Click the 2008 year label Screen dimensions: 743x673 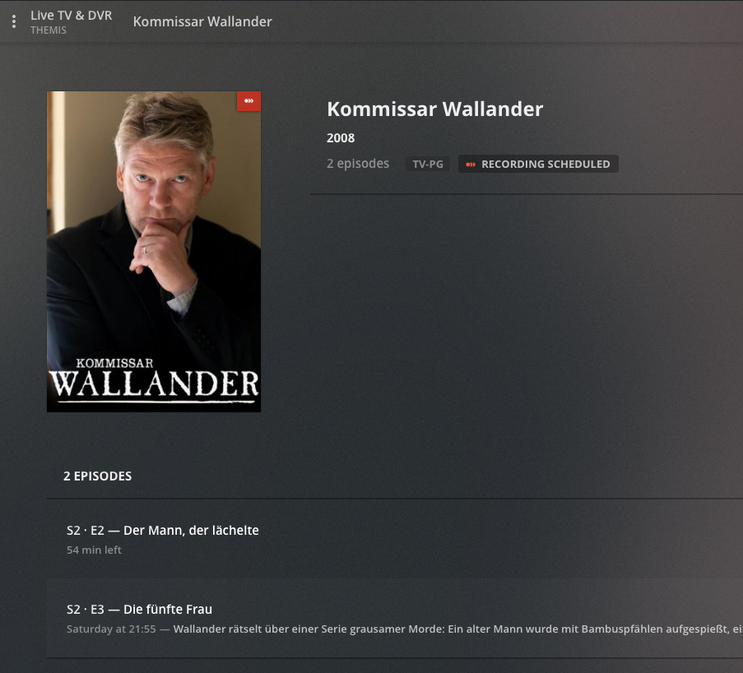[x=340, y=138]
